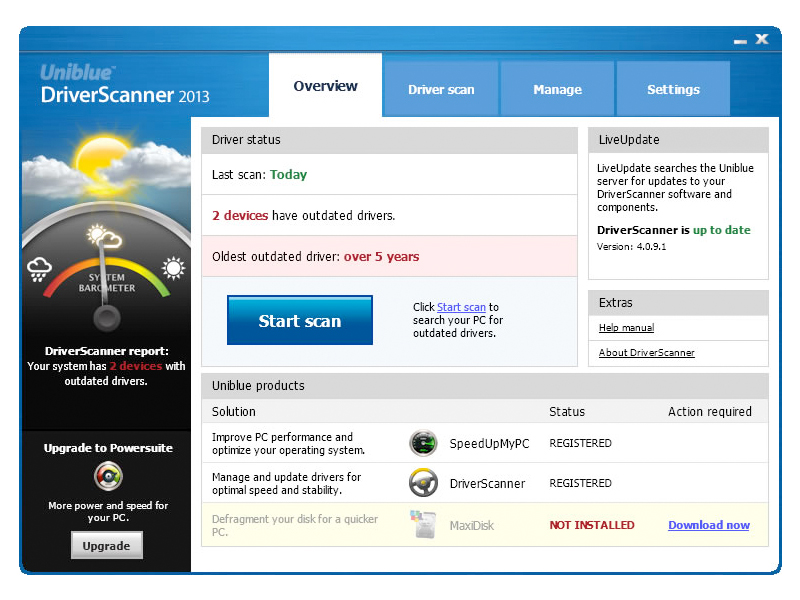800x600 pixels.
Task: Click the Action required column header
Action: [x=710, y=411]
